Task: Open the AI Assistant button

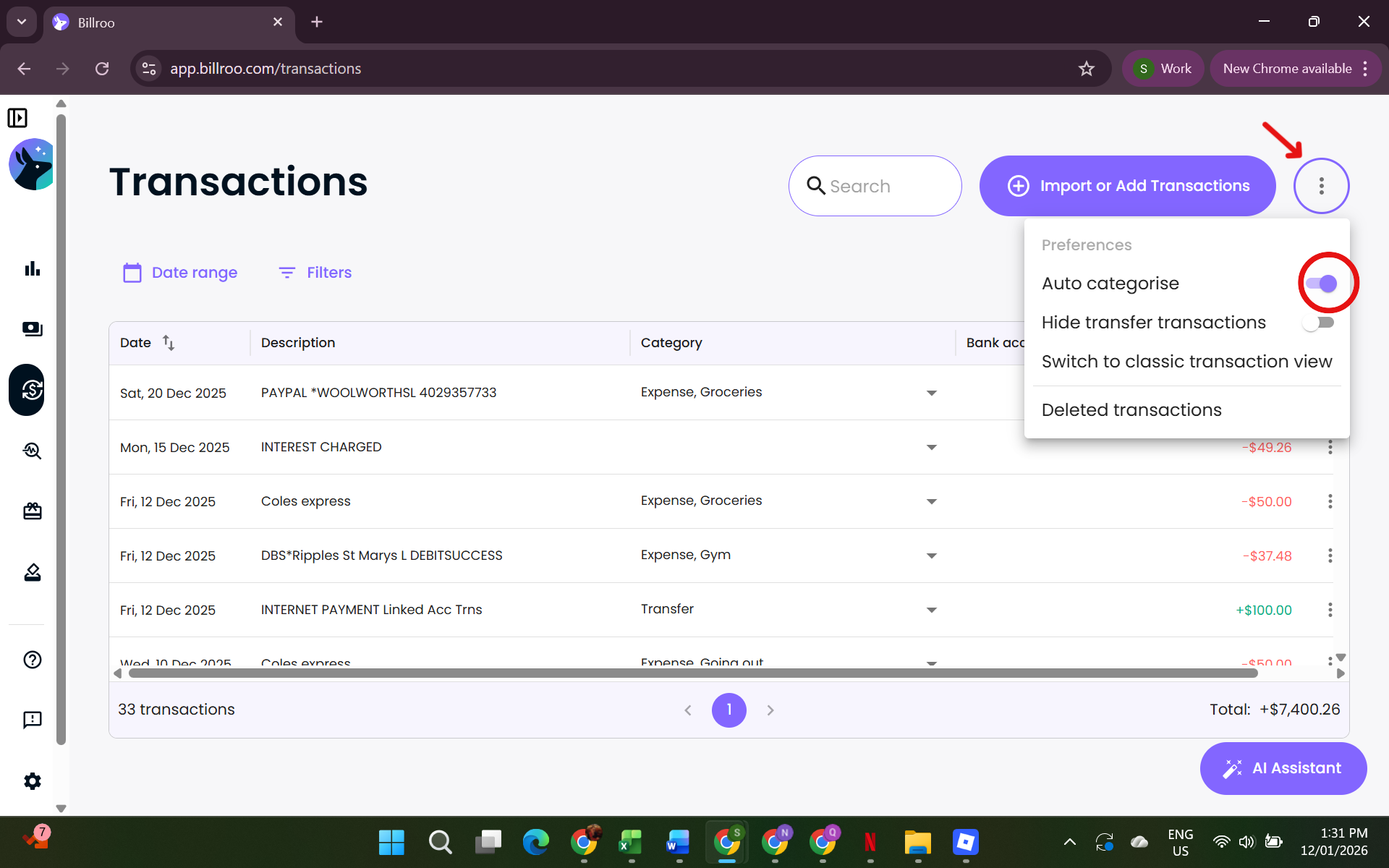Action: coord(1283,768)
